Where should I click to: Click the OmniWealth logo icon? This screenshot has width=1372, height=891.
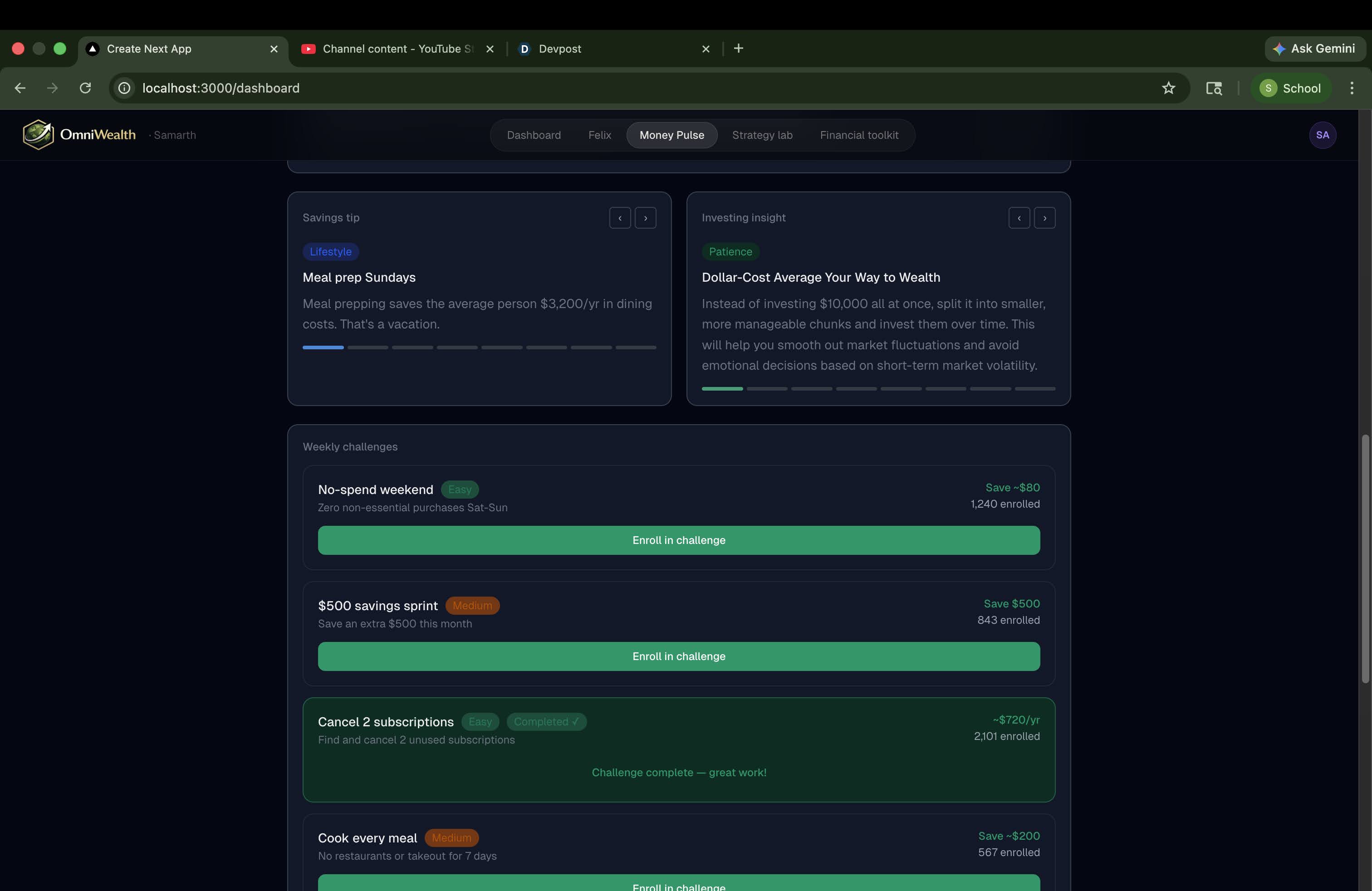point(38,135)
